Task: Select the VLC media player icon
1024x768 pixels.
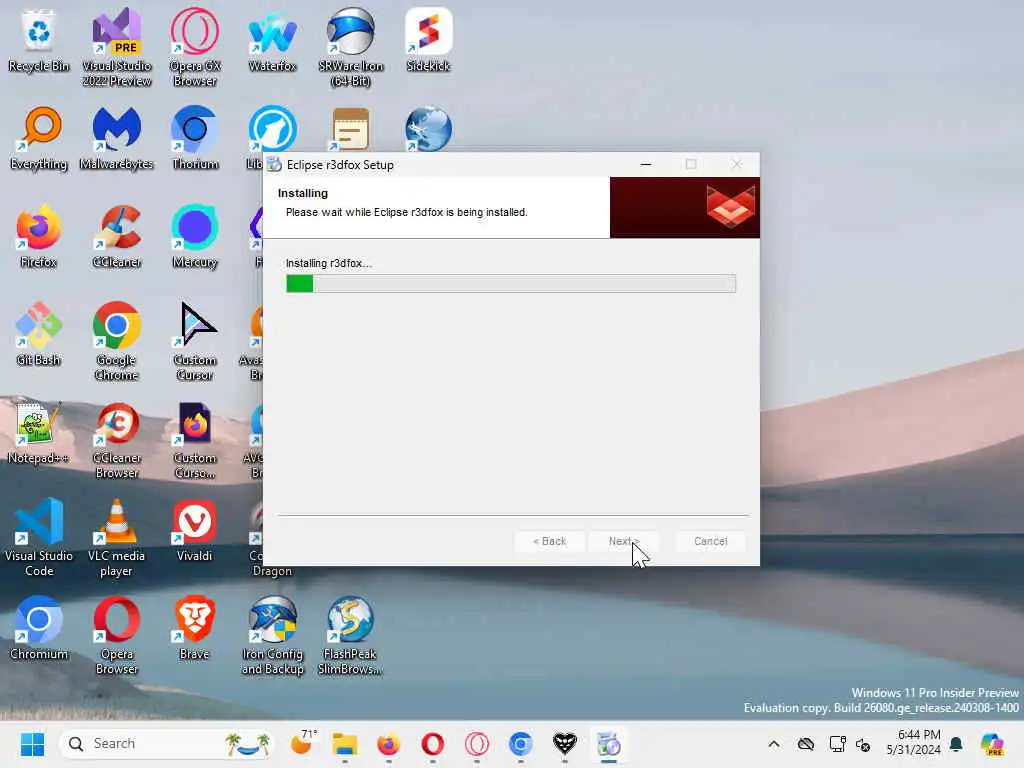Action: [x=116, y=537]
